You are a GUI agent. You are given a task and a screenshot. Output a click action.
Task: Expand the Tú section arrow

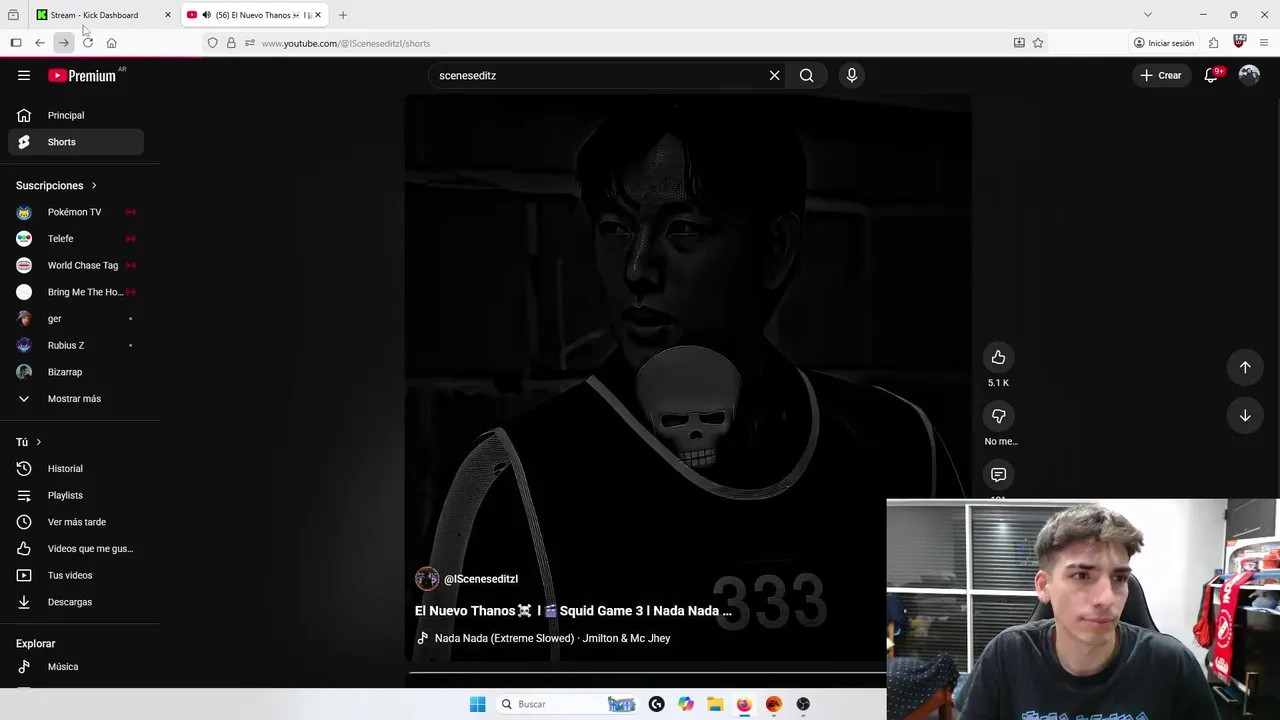point(39,442)
